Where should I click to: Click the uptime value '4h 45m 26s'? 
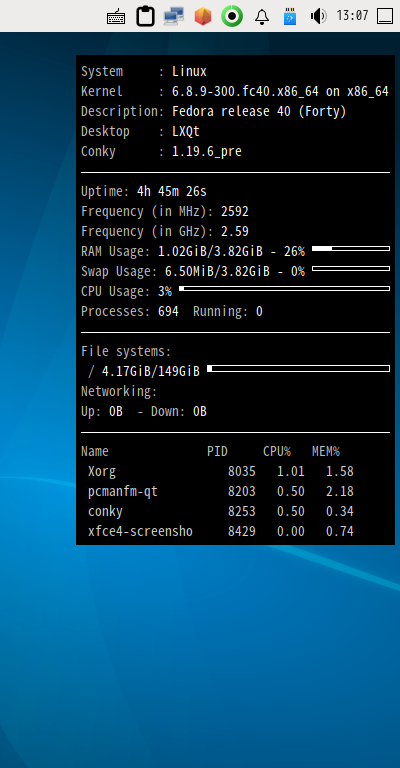click(x=172, y=192)
